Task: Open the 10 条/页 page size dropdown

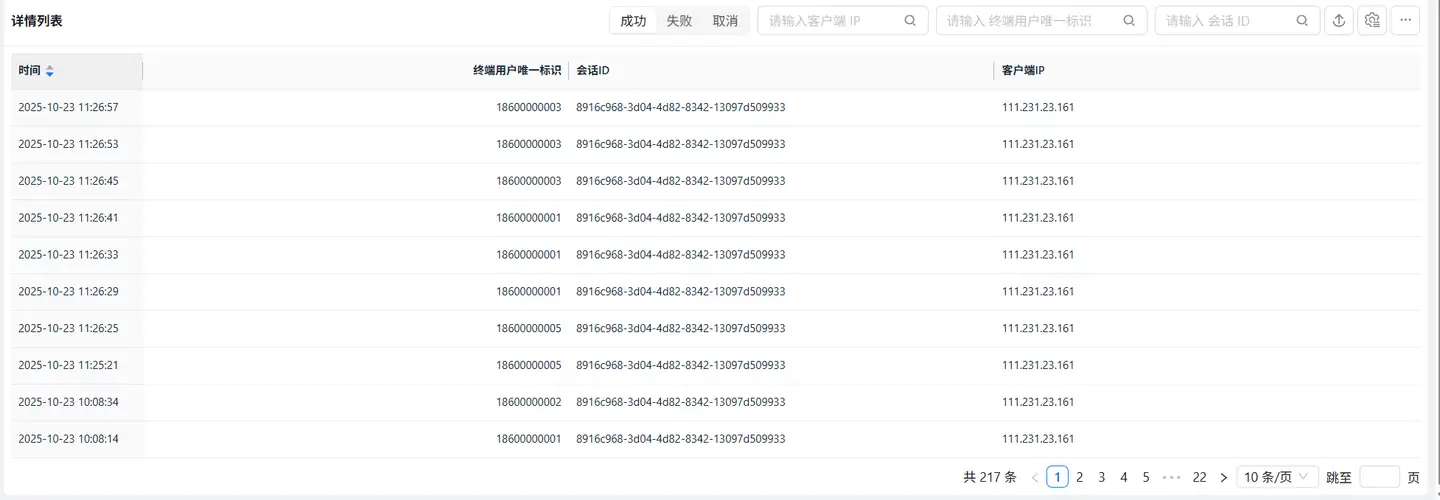Action: pos(1277,478)
